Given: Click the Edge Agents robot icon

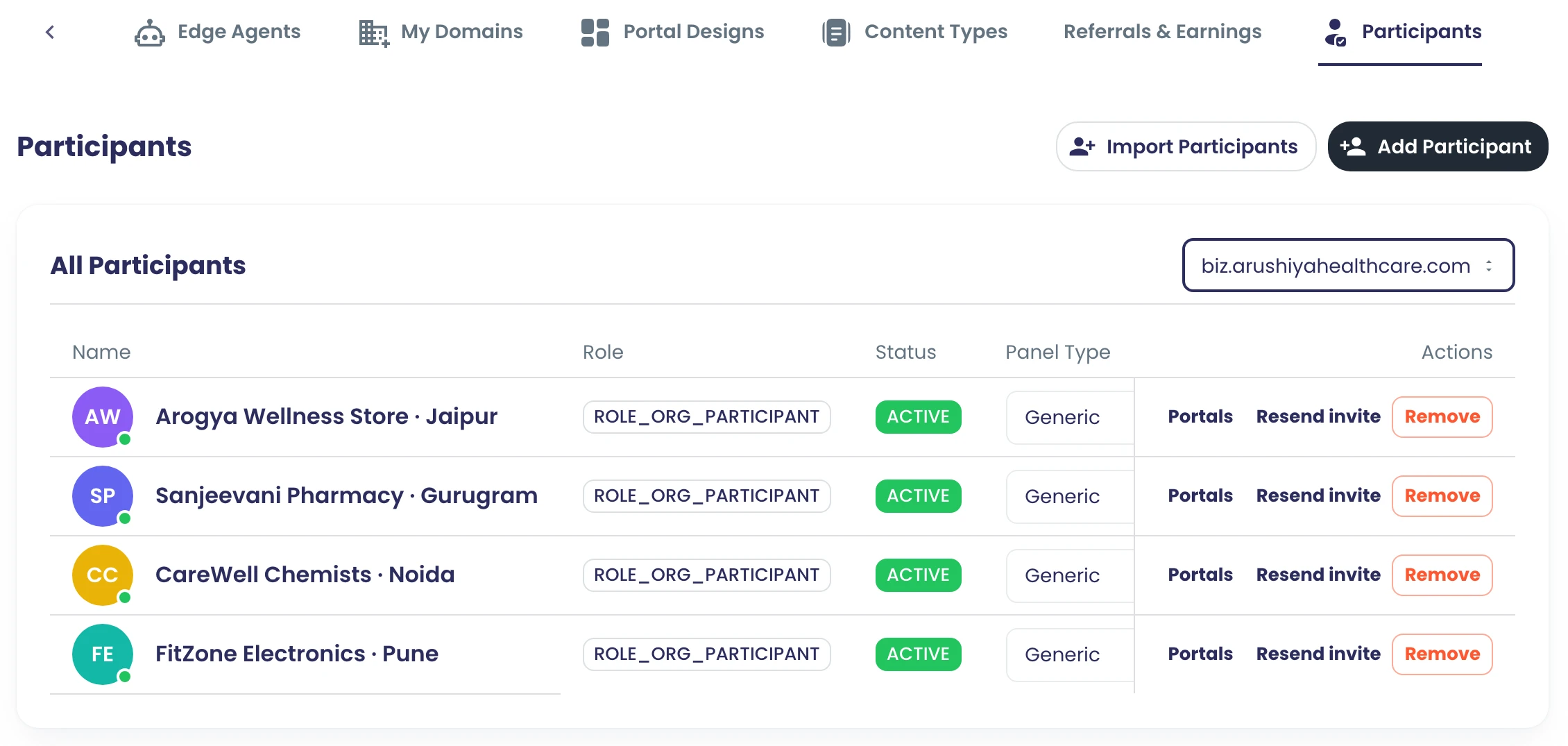Looking at the screenshot, I should [x=149, y=33].
